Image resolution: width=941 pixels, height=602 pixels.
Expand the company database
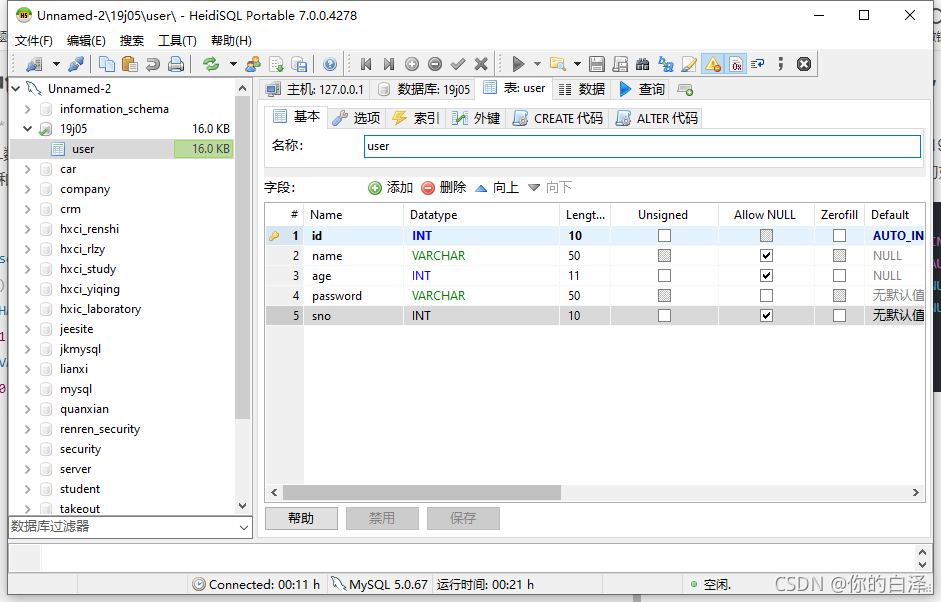coord(28,189)
